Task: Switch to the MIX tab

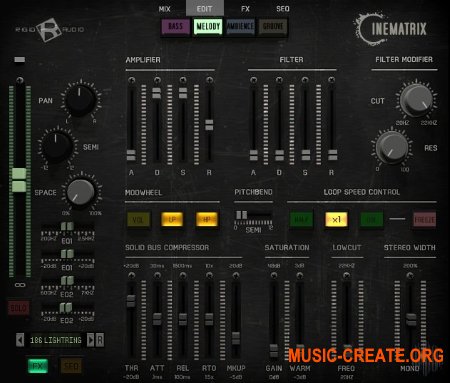Action: pyautogui.click(x=165, y=9)
